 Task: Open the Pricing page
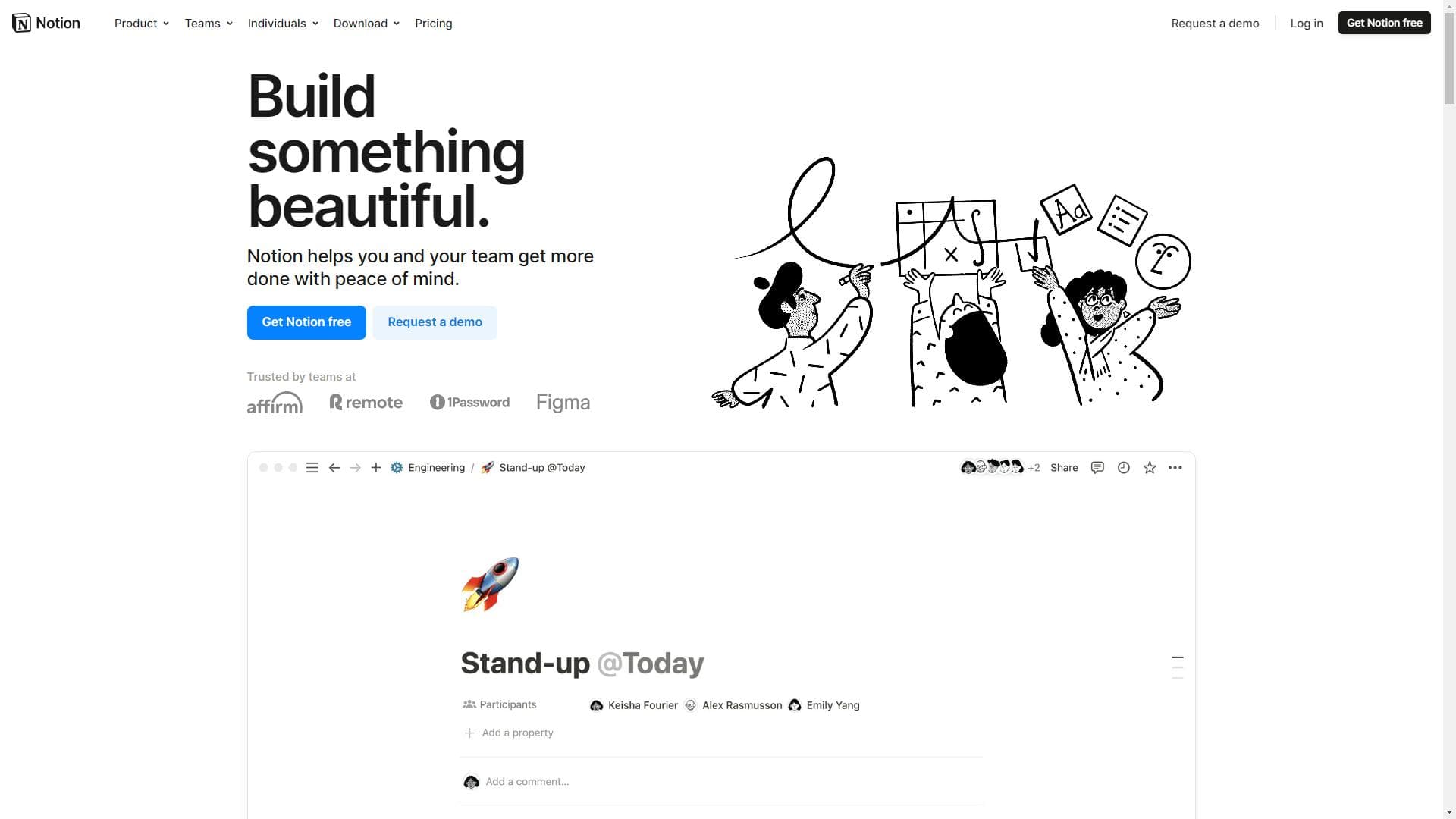[x=434, y=24]
